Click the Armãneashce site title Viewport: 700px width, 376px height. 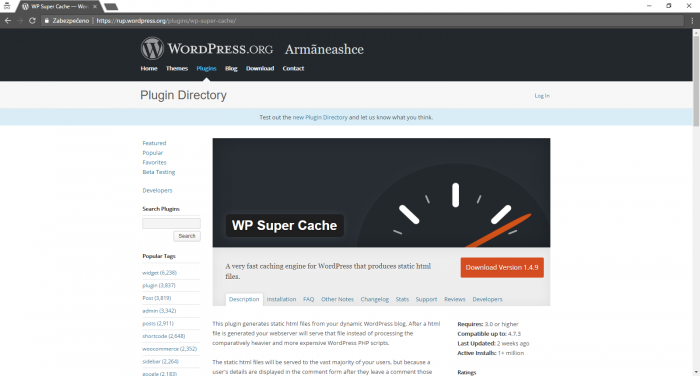[x=324, y=49]
